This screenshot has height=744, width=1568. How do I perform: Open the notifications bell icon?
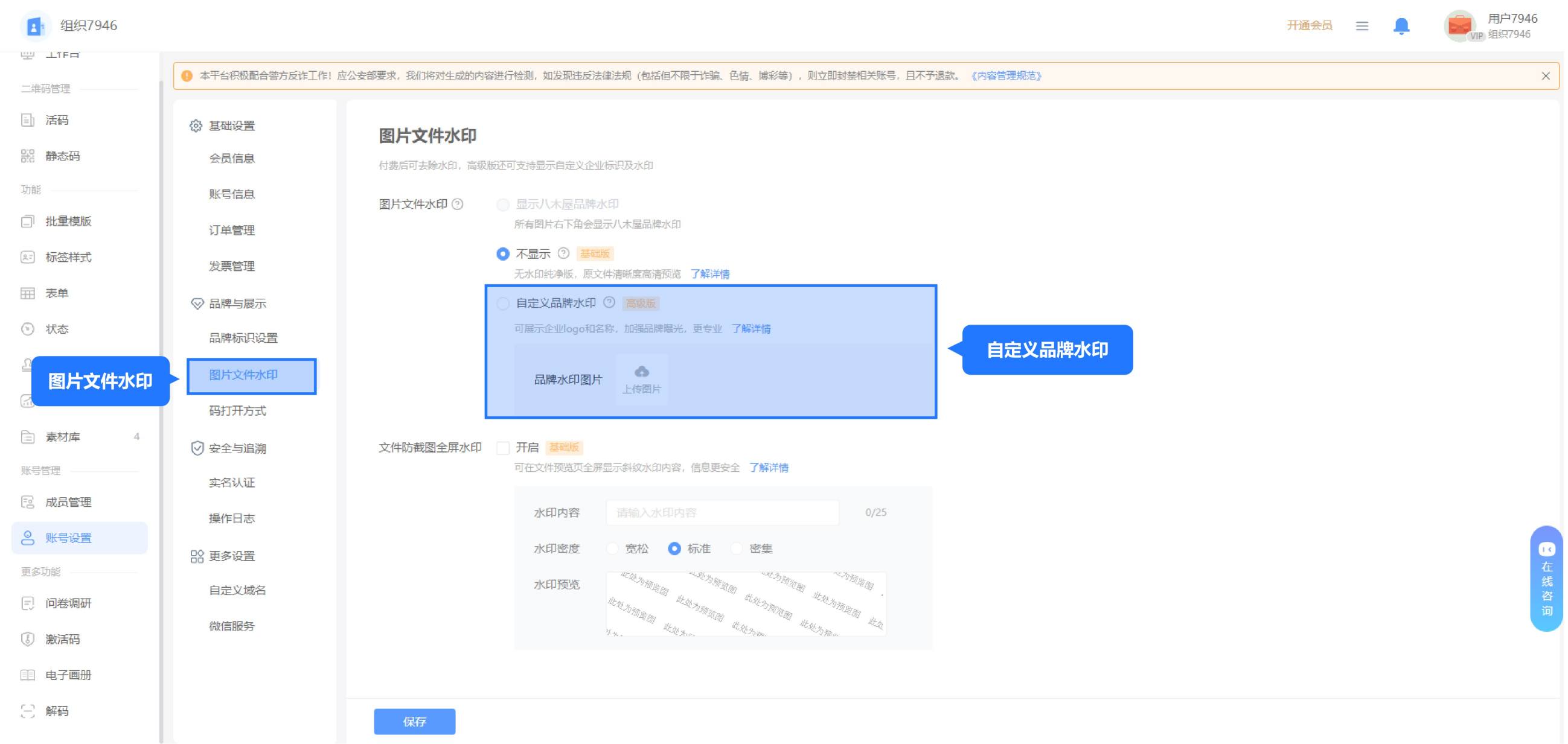click(1401, 25)
